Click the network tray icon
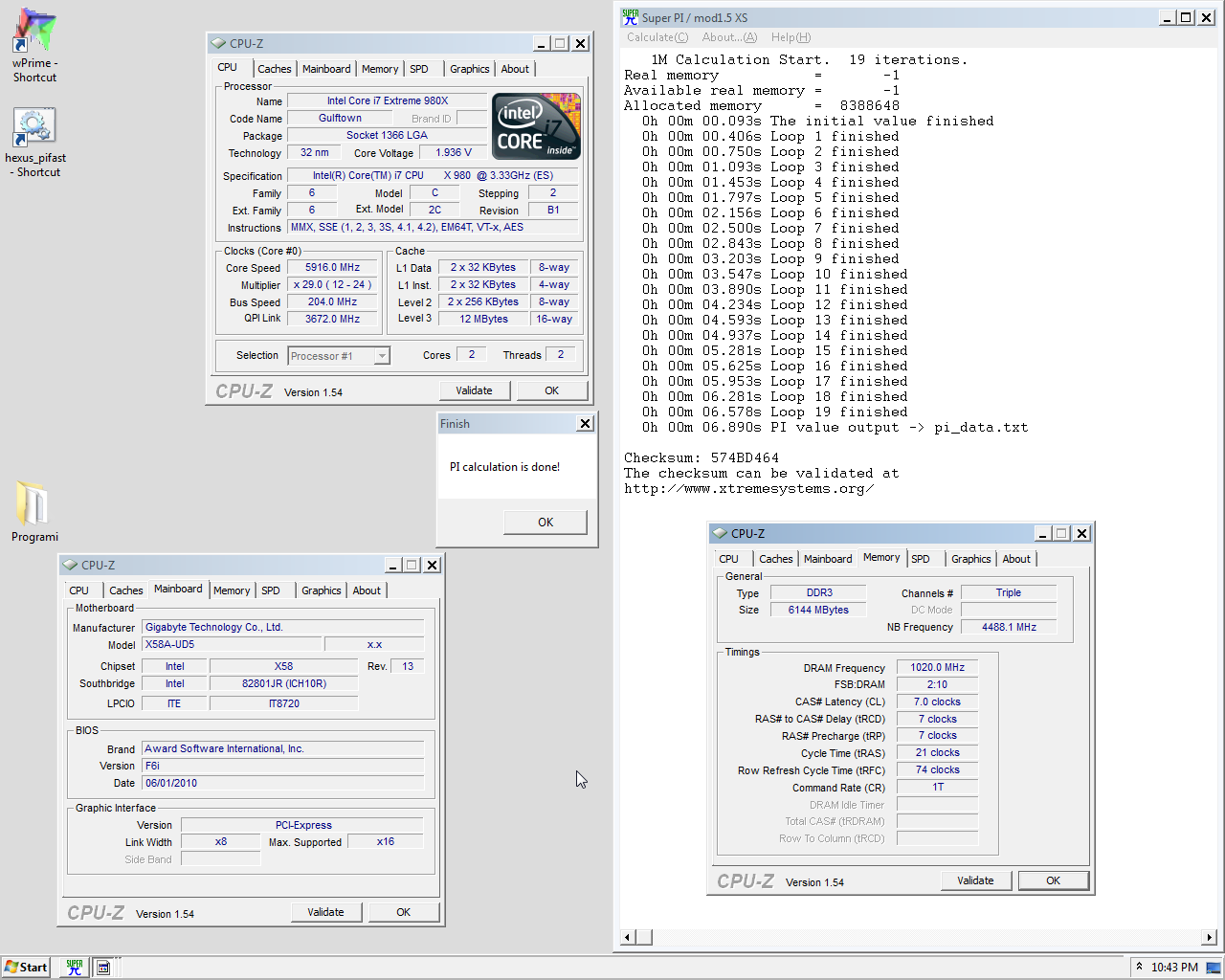This screenshot has height=980, width=1225. (1213, 967)
